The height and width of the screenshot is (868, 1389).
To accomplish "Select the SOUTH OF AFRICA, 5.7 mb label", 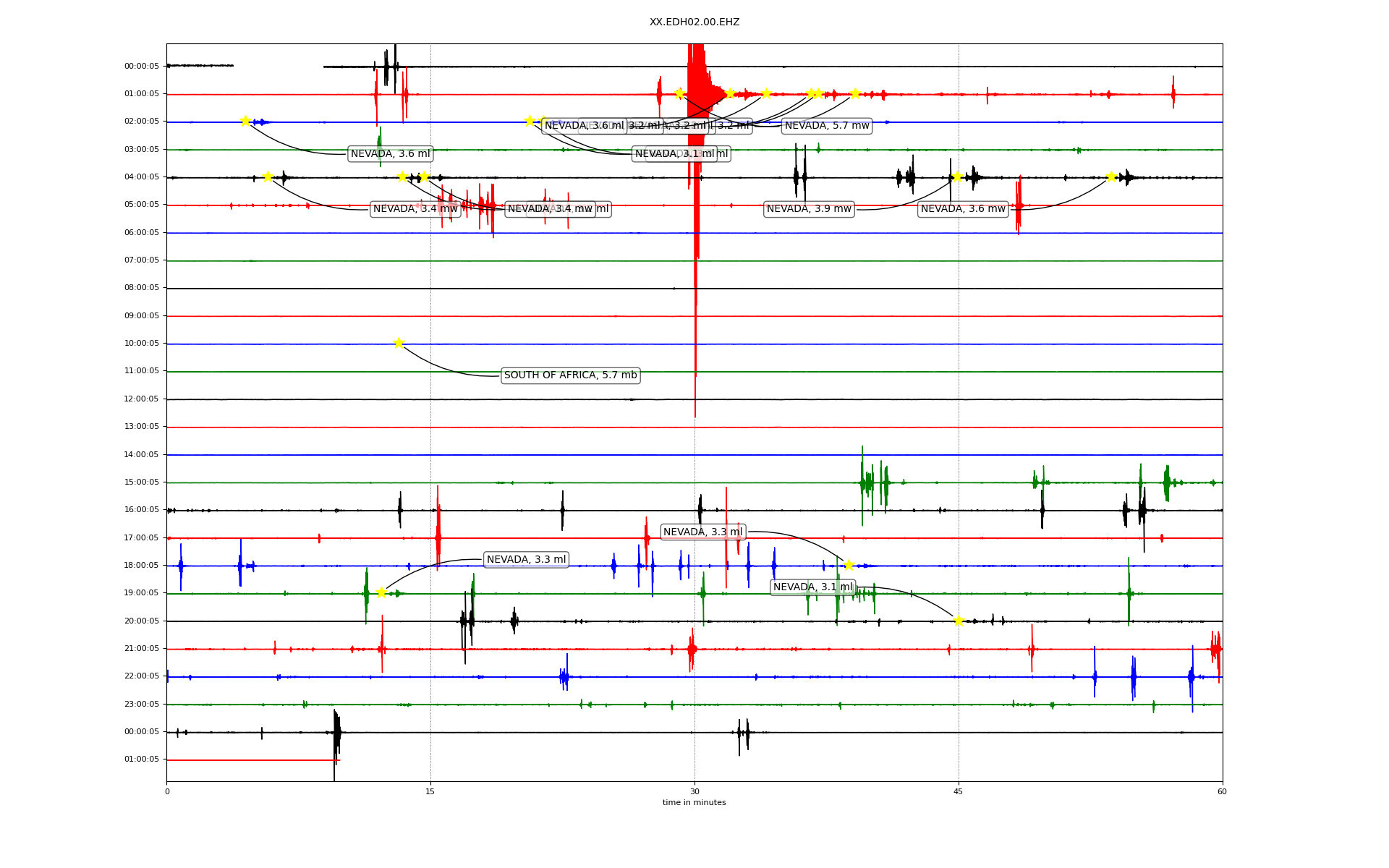I will (570, 375).
